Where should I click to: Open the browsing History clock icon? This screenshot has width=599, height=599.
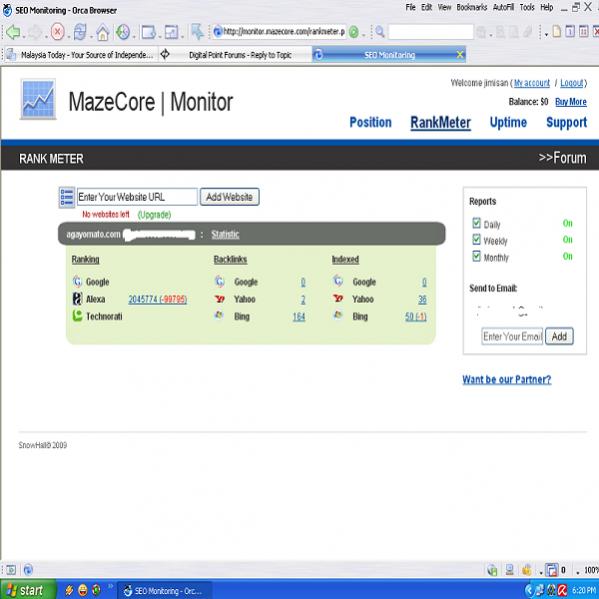pos(123,32)
